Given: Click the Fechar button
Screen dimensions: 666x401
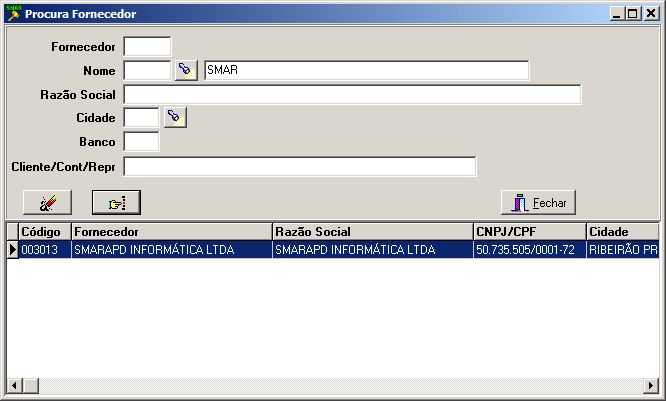Looking at the screenshot, I should pos(538,203).
